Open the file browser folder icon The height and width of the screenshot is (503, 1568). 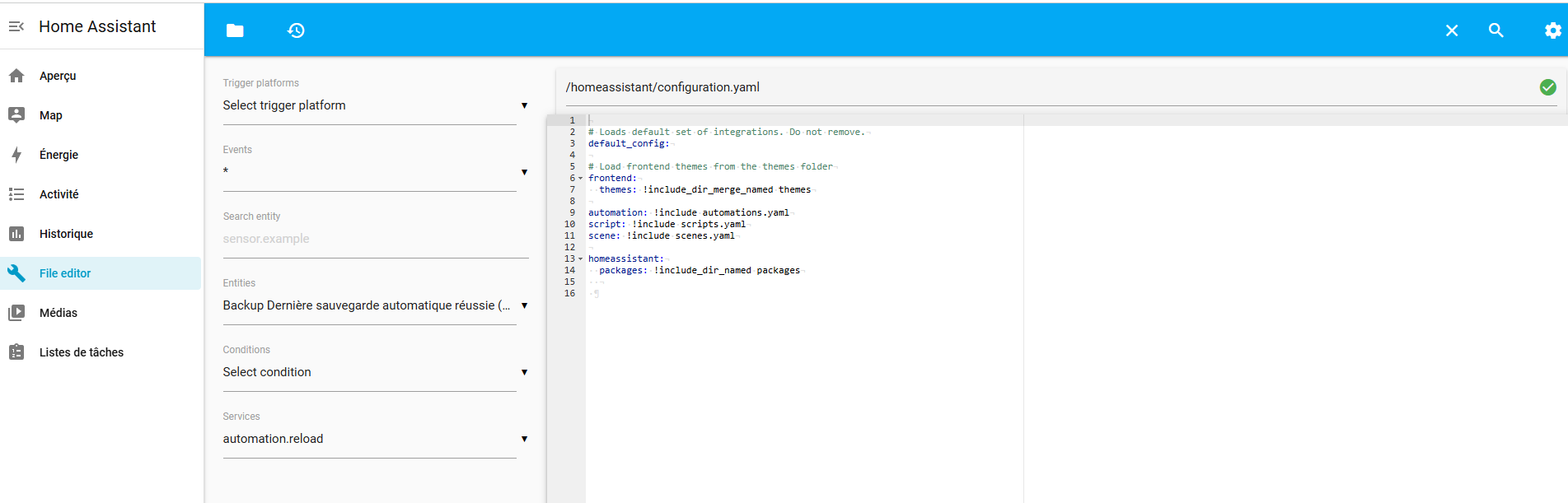(x=235, y=30)
